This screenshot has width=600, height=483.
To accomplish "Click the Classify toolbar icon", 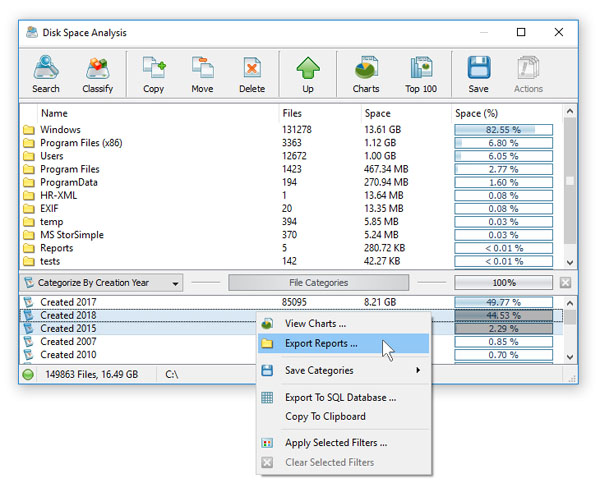I will pyautogui.click(x=98, y=75).
